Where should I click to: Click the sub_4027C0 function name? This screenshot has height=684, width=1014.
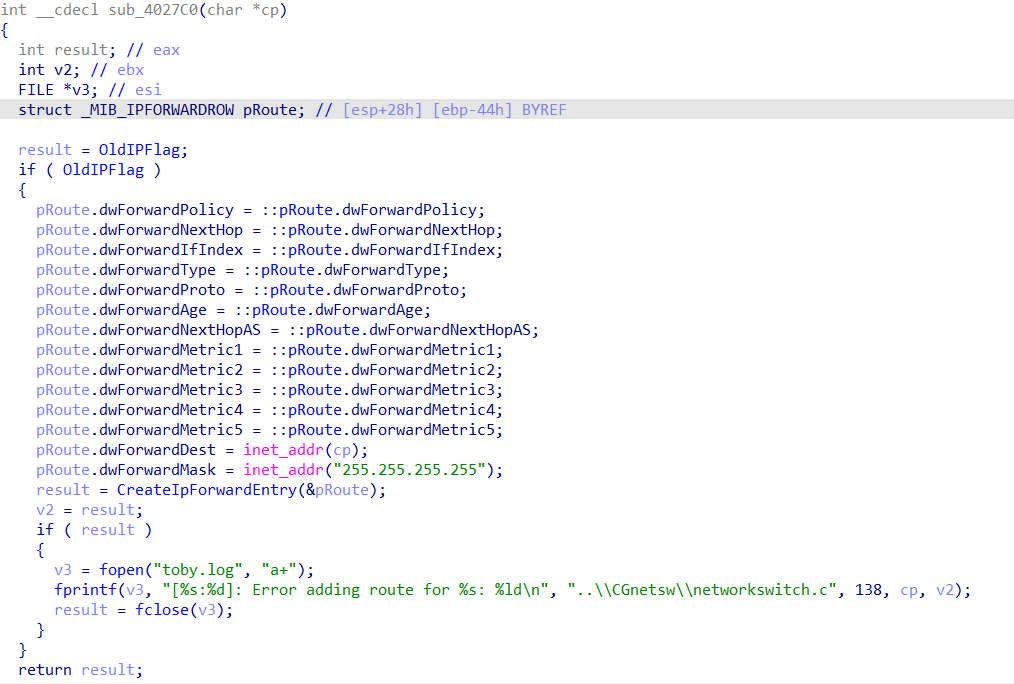(144, 10)
